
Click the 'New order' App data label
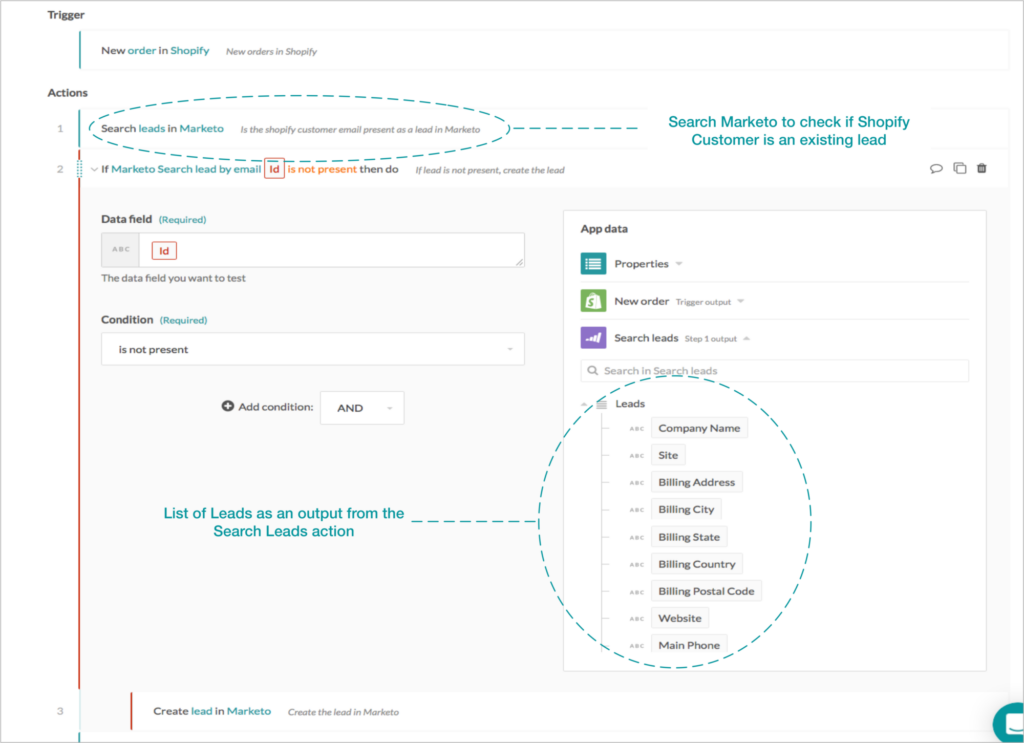point(641,301)
